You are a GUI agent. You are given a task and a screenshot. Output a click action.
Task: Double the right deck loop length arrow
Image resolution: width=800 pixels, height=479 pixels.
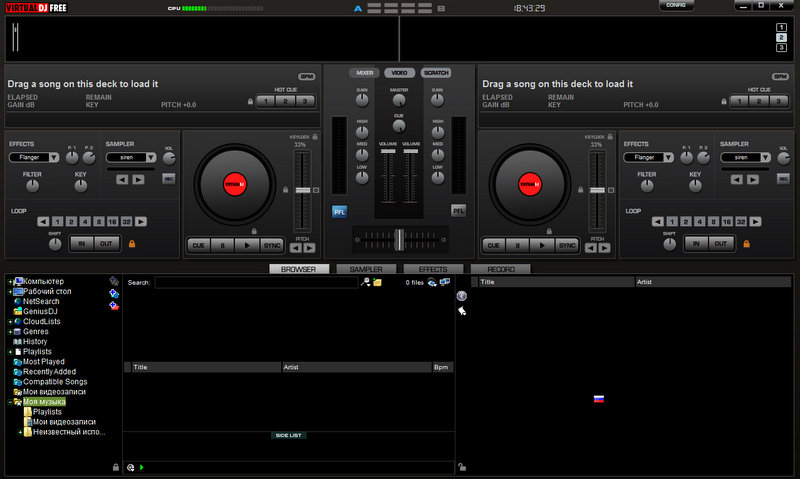[756, 221]
